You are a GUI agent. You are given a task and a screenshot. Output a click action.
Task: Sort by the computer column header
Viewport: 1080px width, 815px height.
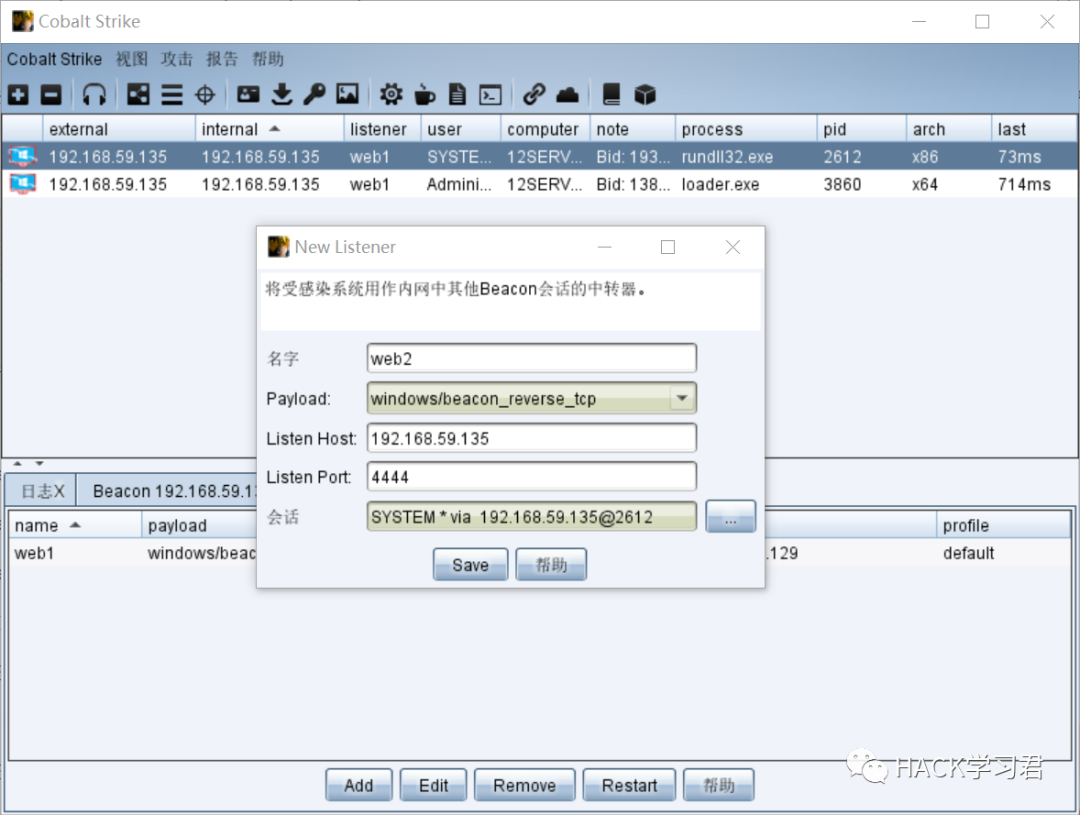tap(546, 129)
